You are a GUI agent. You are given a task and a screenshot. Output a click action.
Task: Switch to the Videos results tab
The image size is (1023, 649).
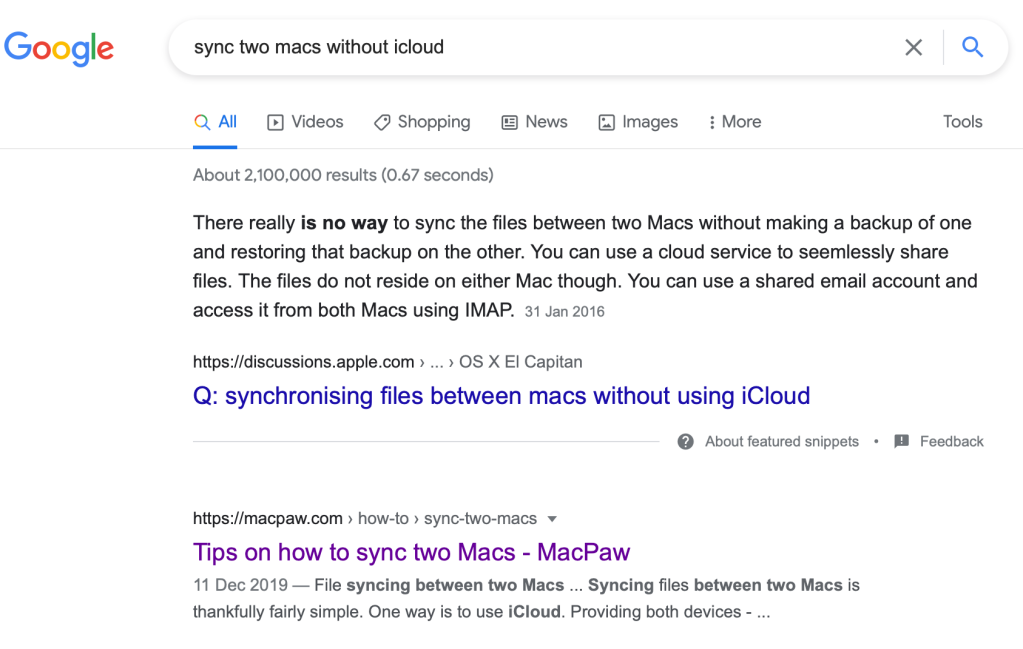(305, 122)
